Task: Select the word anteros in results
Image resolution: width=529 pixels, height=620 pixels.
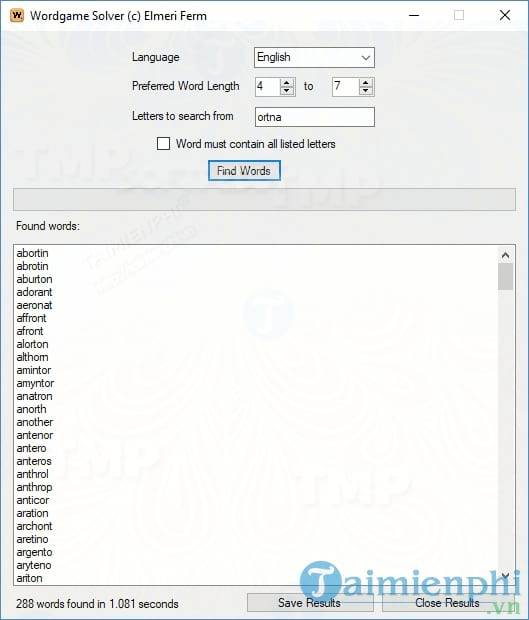Action: (x=34, y=461)
